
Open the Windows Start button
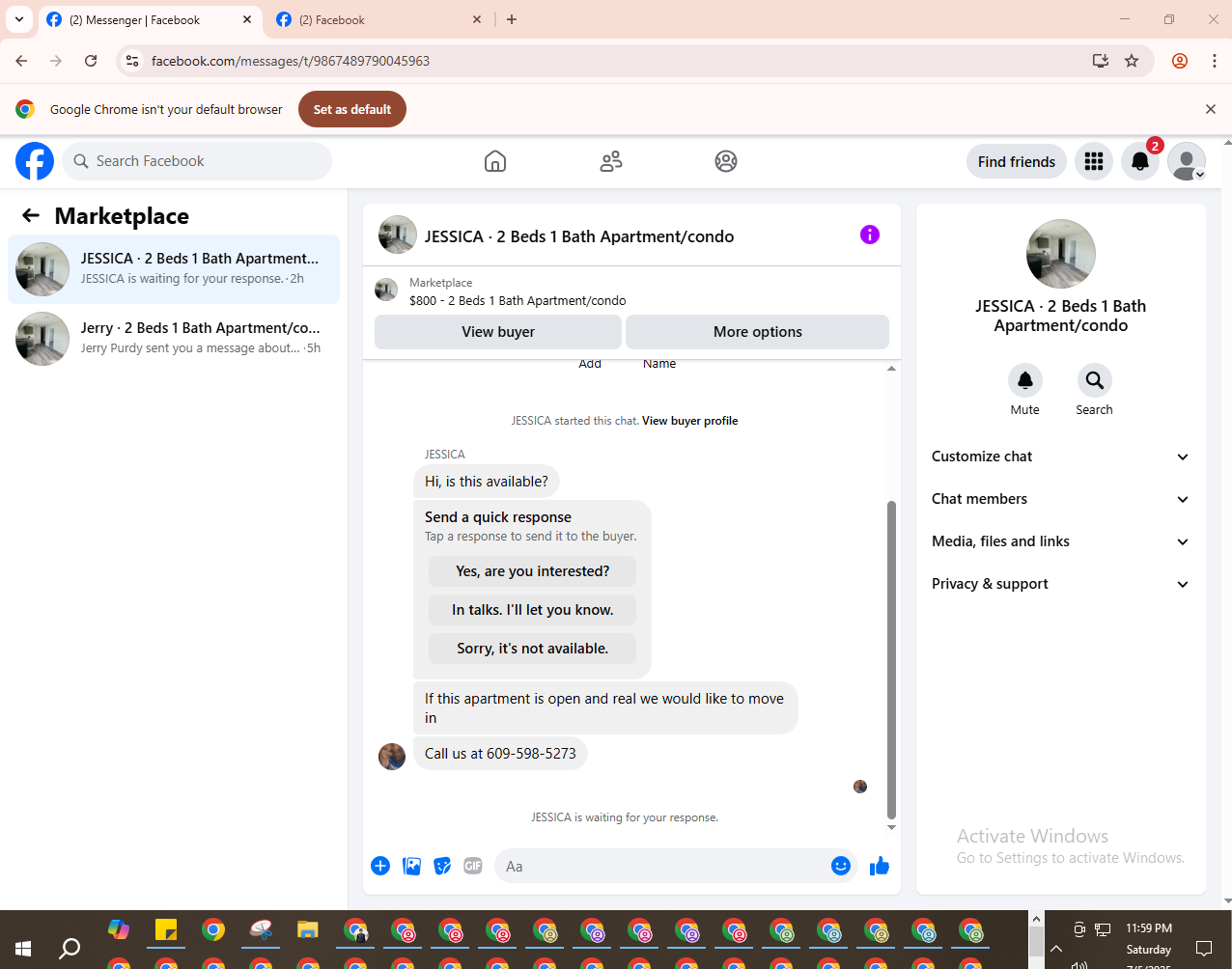tap(23, 949)
